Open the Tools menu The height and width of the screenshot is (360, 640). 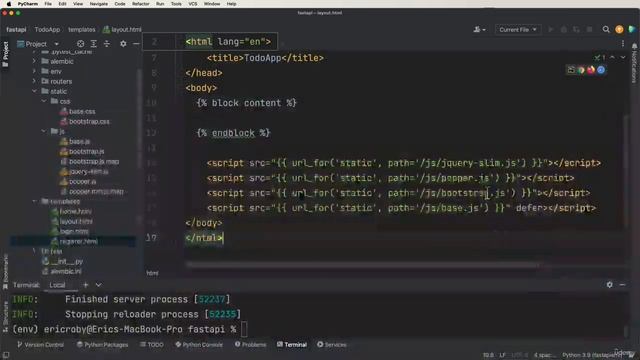(176, 4)
